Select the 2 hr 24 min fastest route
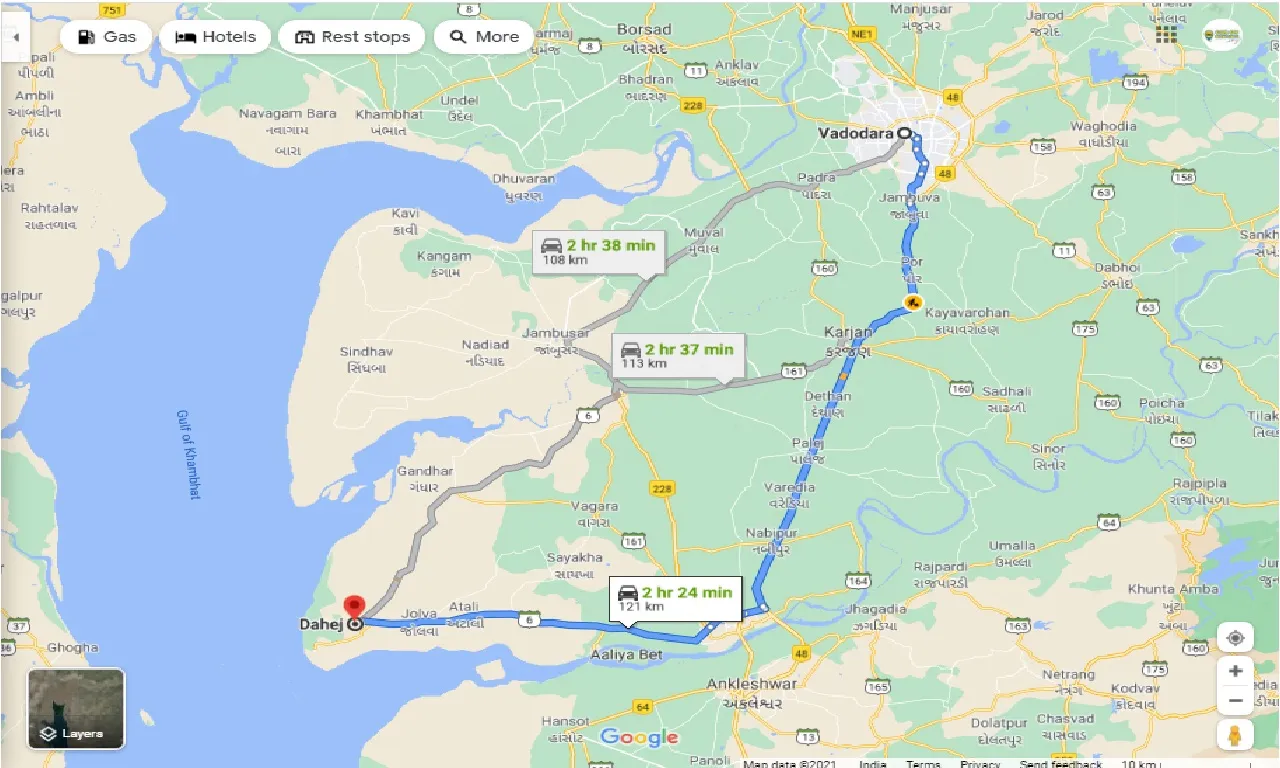This screenshot has width=1280, height=768. pyautogui.click(x=676, y=598)
